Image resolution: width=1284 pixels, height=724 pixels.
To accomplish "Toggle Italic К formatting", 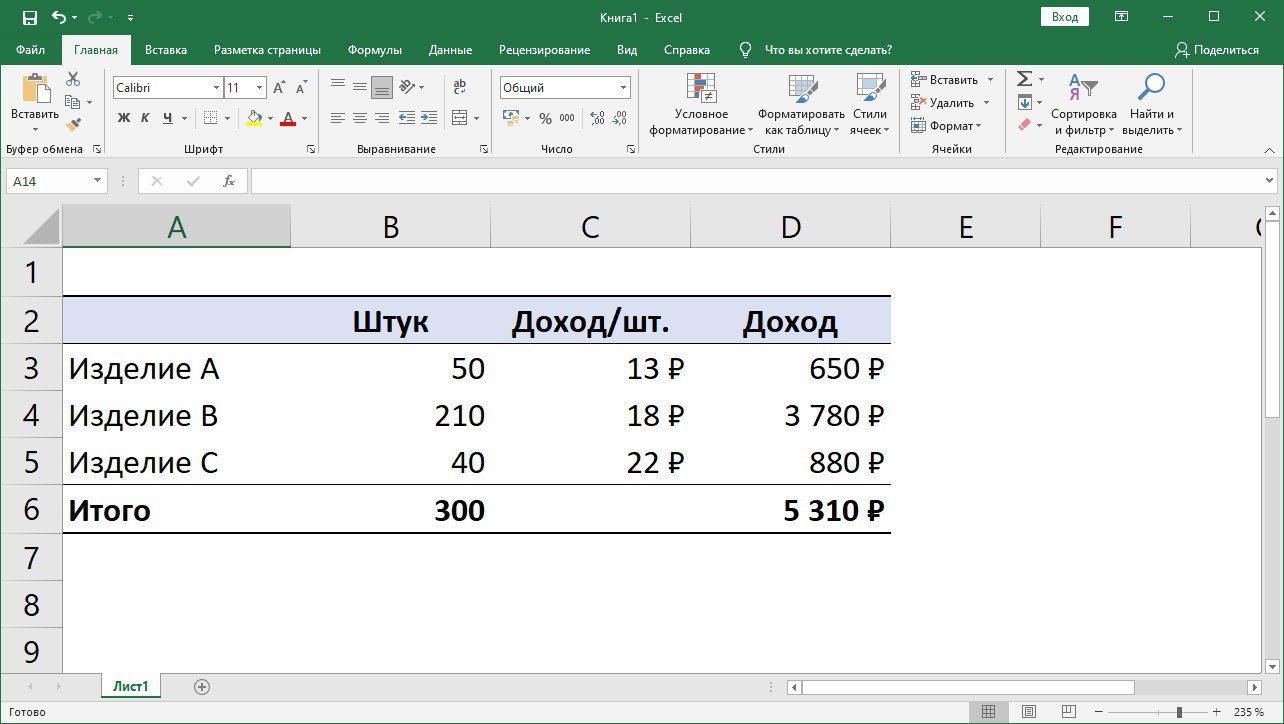I will (145, 118).
